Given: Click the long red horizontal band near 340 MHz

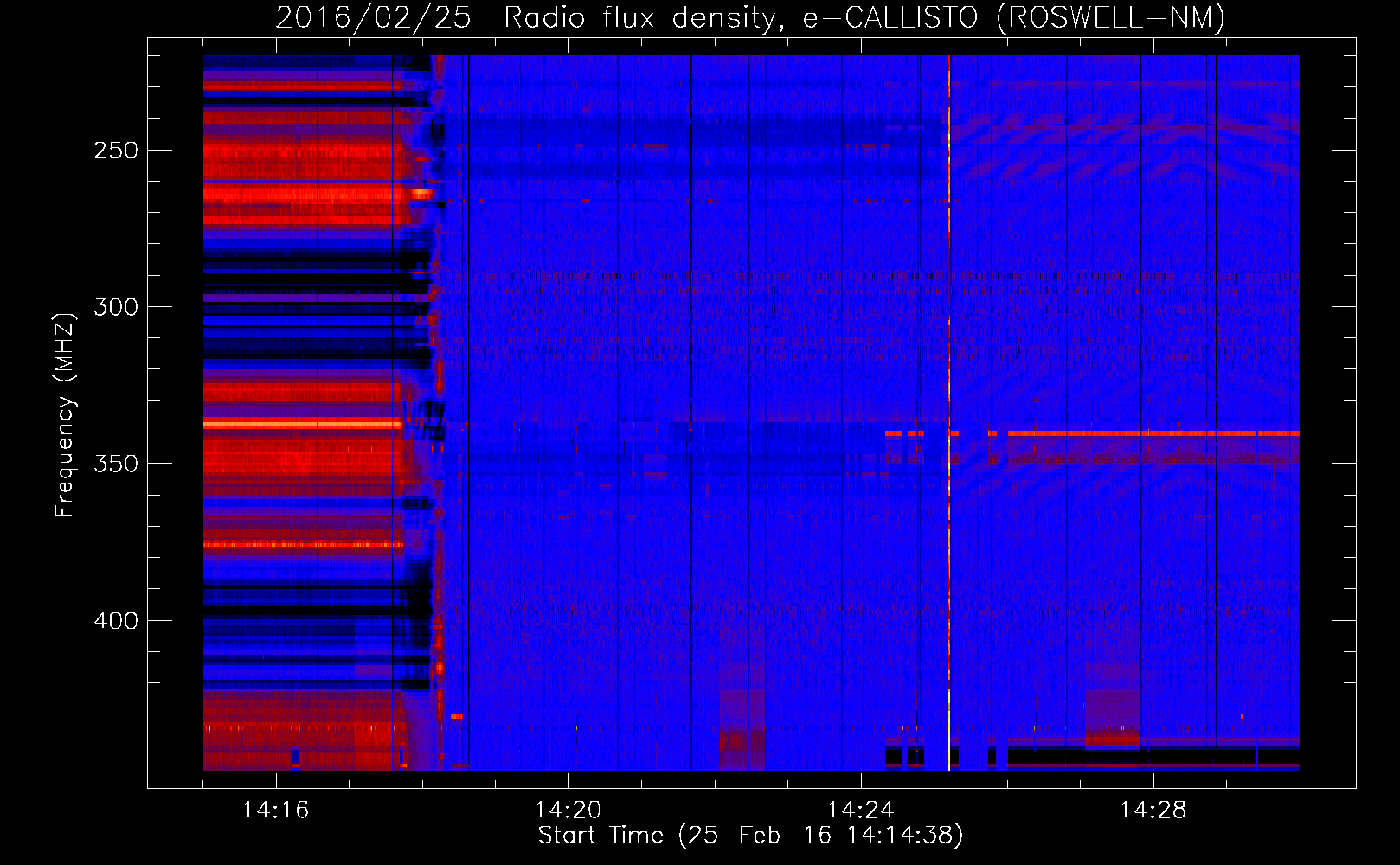Looking at the screenshot, I should [1153, 432].
